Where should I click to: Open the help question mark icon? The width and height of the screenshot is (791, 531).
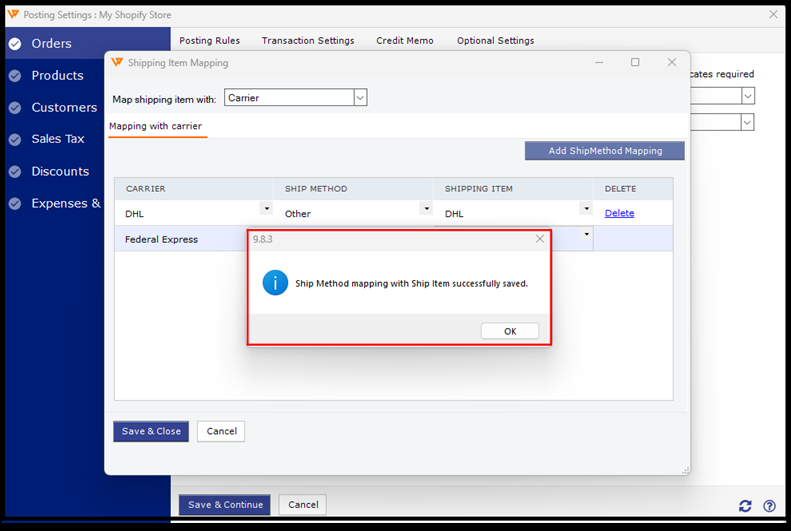(x=769, y=506)
